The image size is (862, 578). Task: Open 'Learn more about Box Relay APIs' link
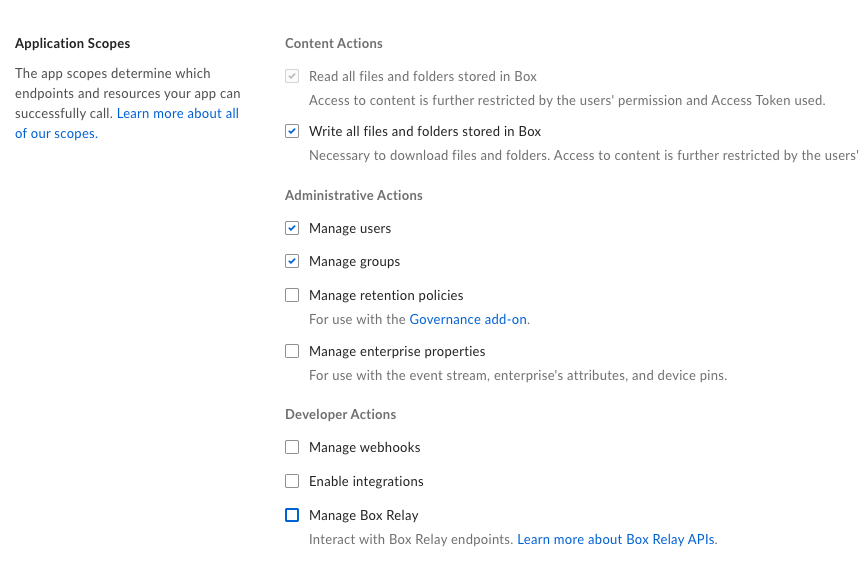tap(615, 540)
